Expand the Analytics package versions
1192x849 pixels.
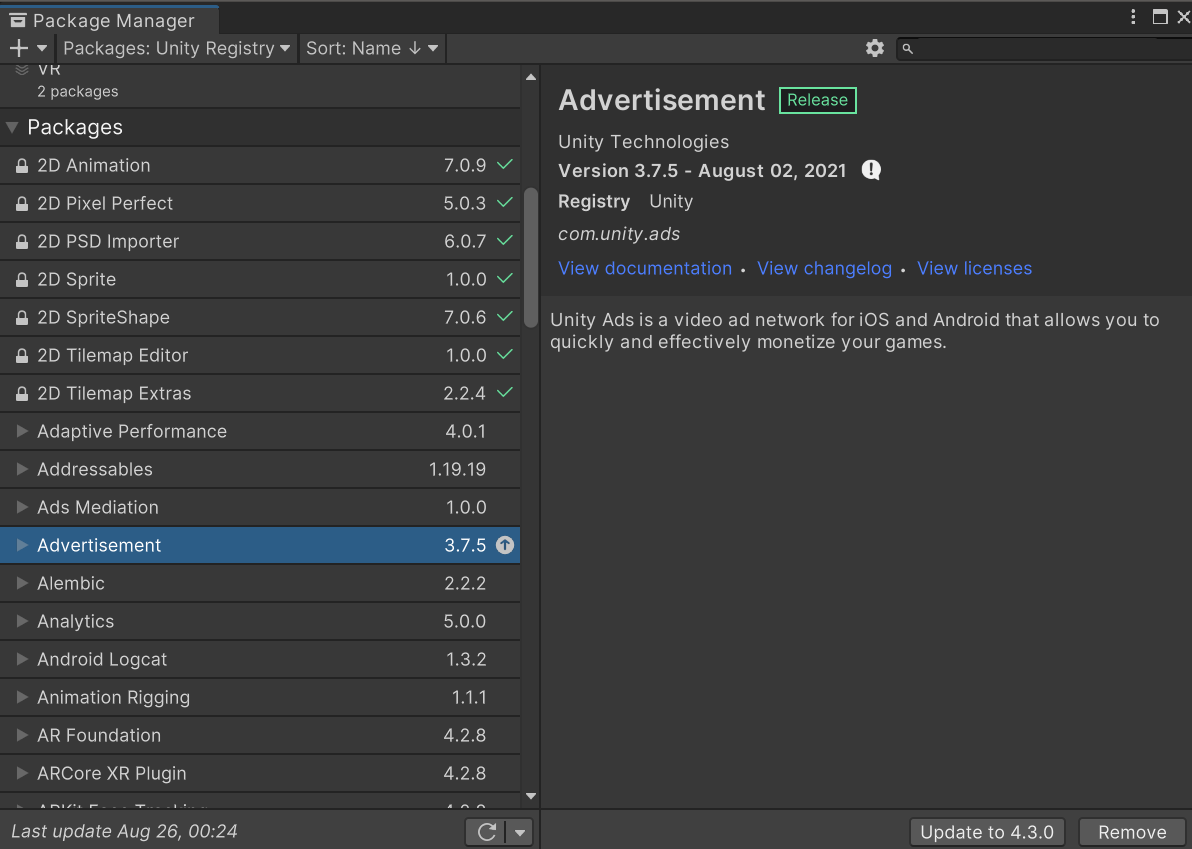(x=22, y=621)
